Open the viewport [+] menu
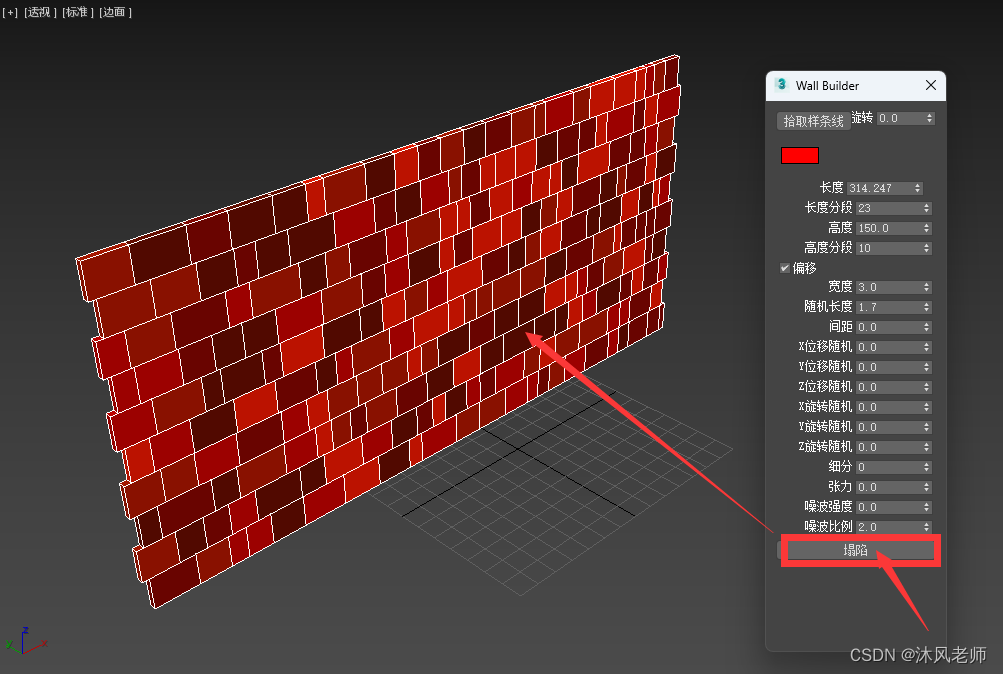The width and height of the screenshot is (1003, 674). pyautogui.click(x=10, y=12)
